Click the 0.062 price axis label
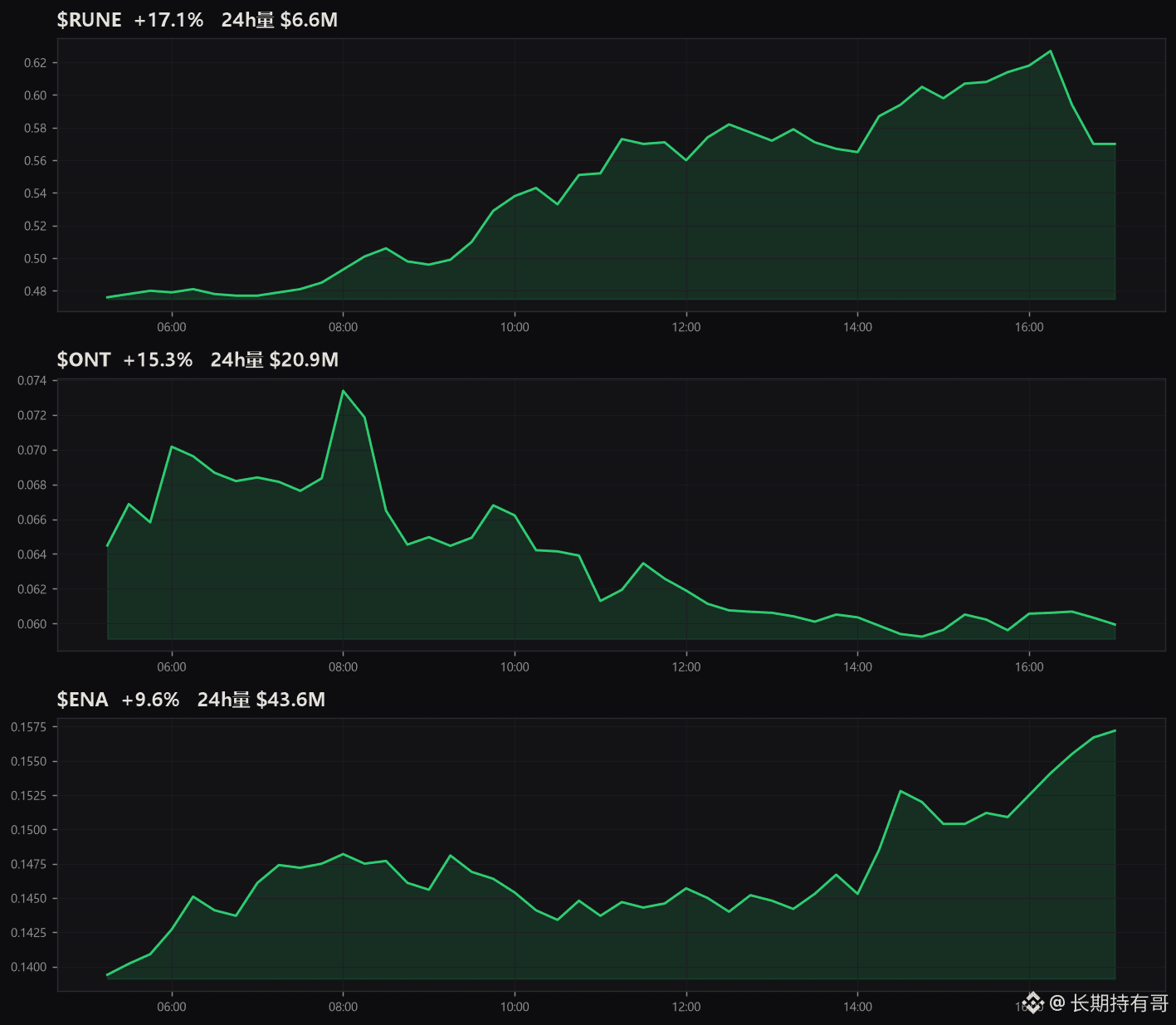This screenshot has width=1176, height=1025. [x=32, y=589]
